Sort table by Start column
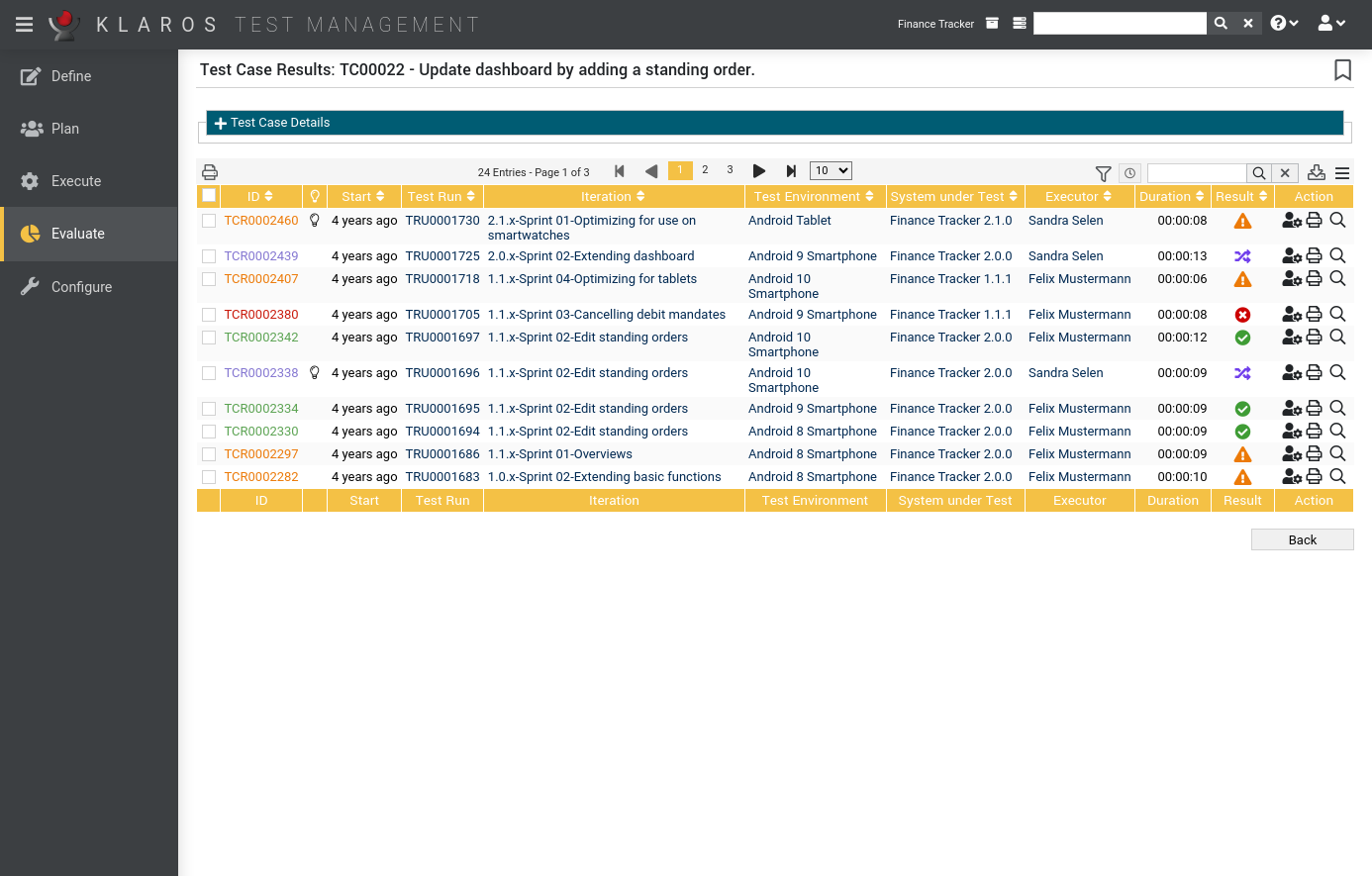 [363, 197]
